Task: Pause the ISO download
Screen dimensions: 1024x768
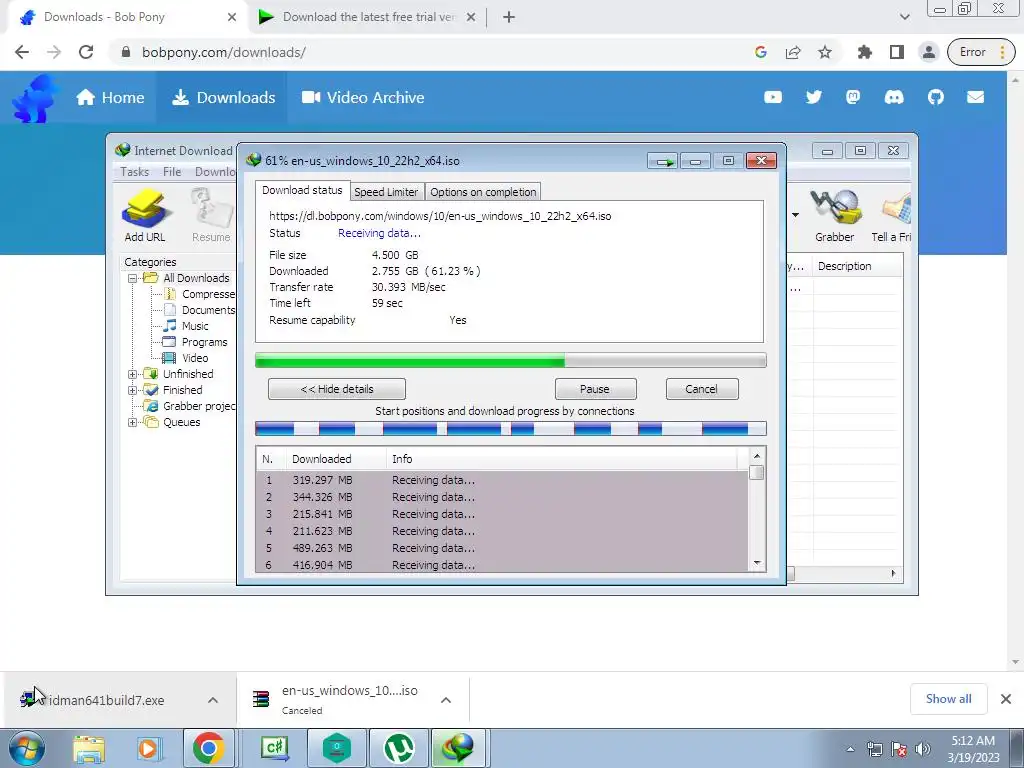Action: pos(595,389)
